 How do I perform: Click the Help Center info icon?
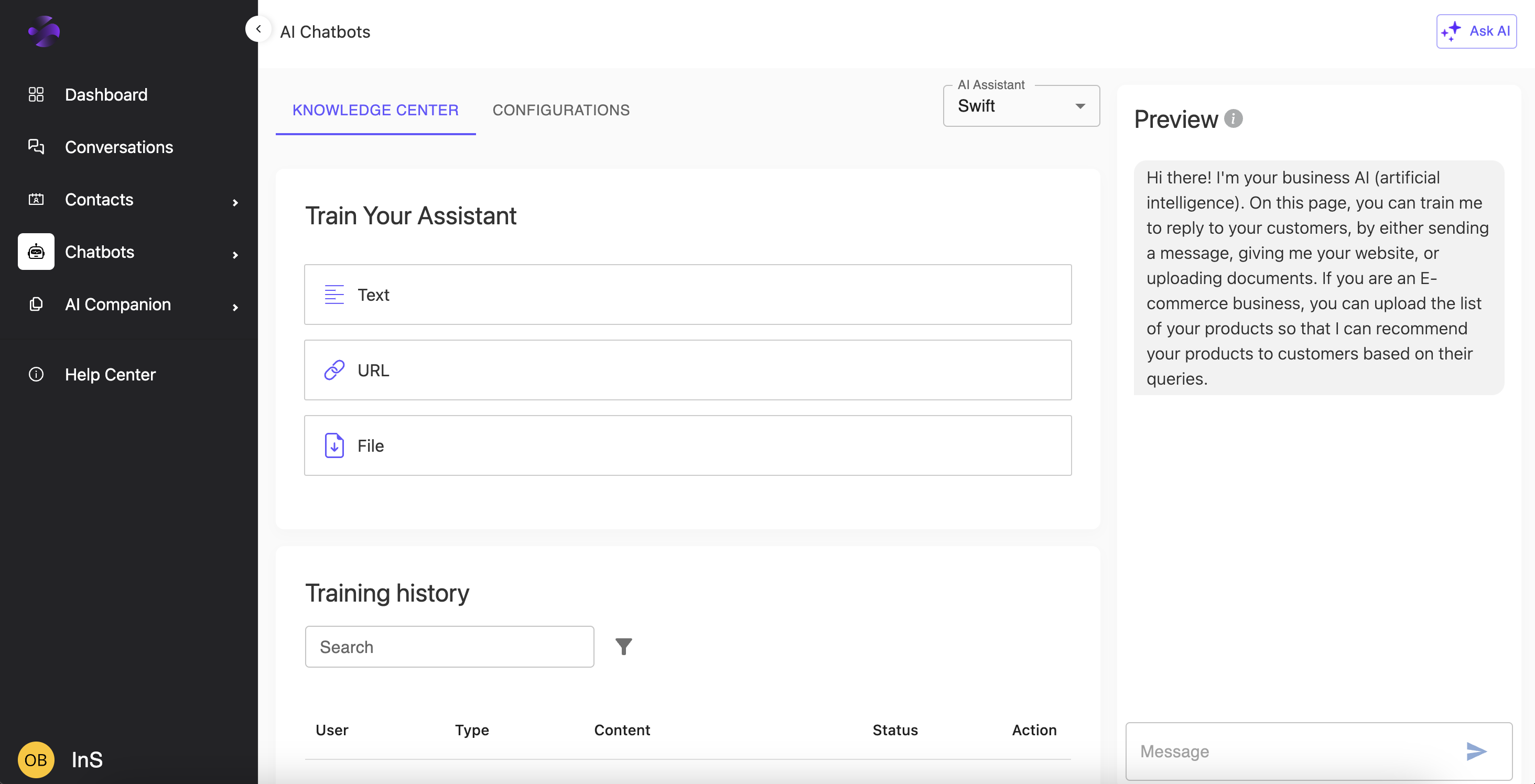(36, 374)
